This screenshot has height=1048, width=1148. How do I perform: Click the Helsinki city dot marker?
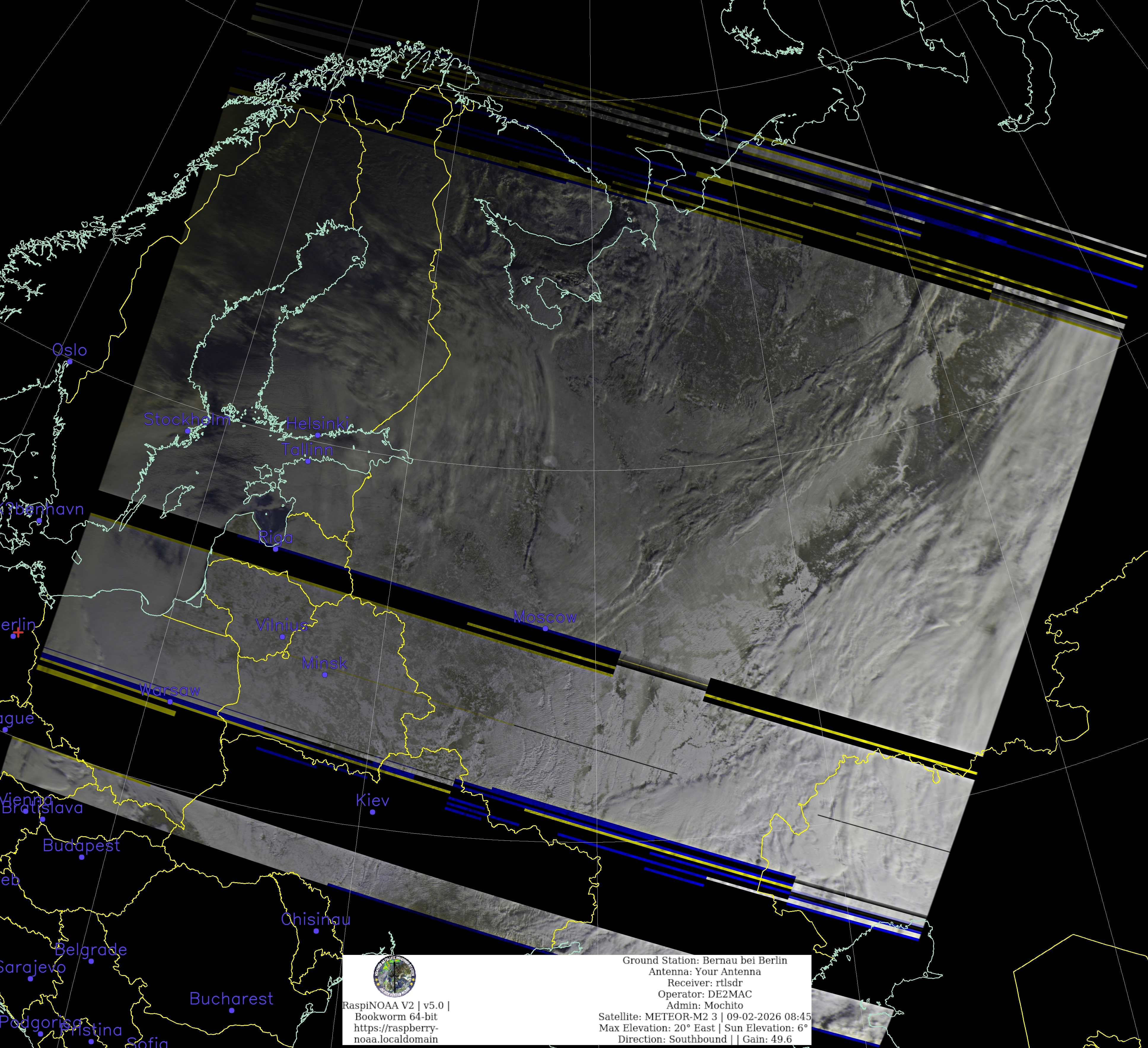[x=318, y=435]
